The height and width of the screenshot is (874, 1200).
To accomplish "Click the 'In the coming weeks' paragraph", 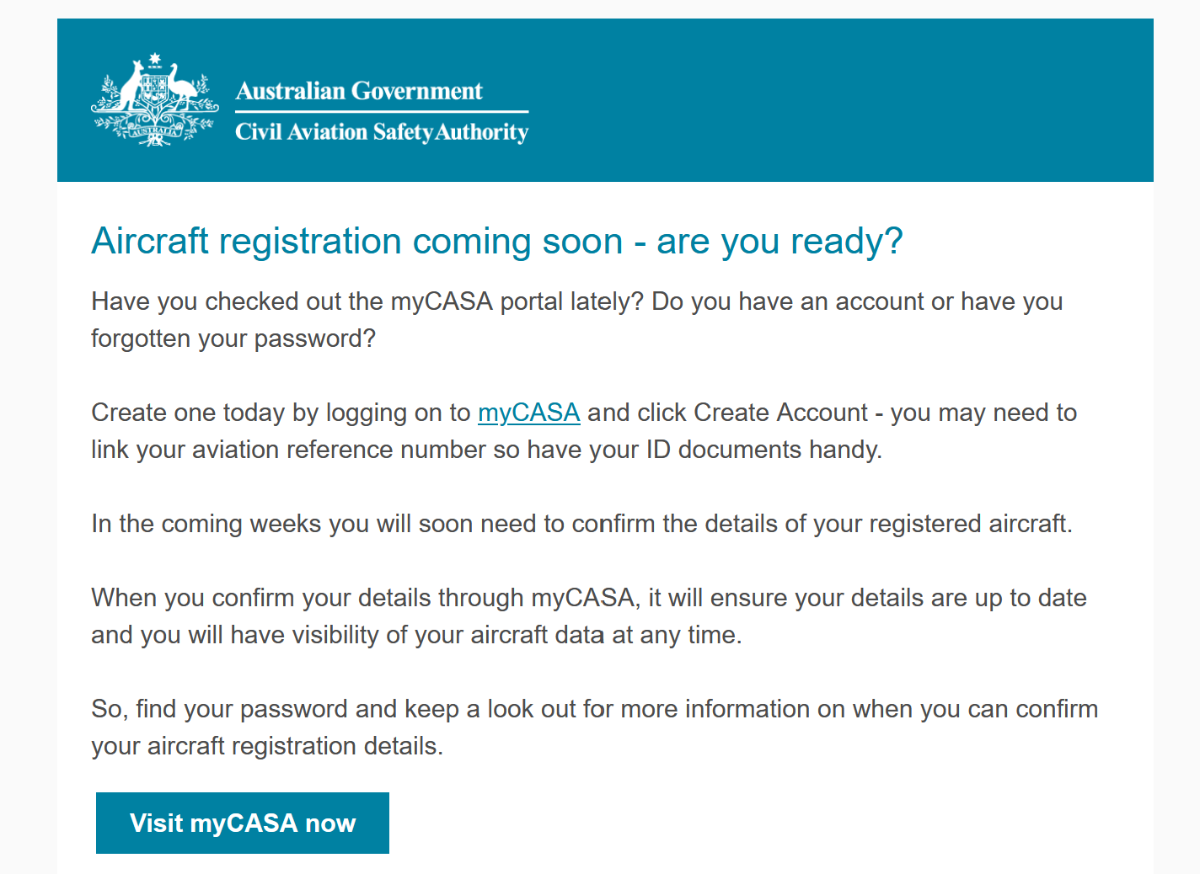I will [x=582, y=524].
